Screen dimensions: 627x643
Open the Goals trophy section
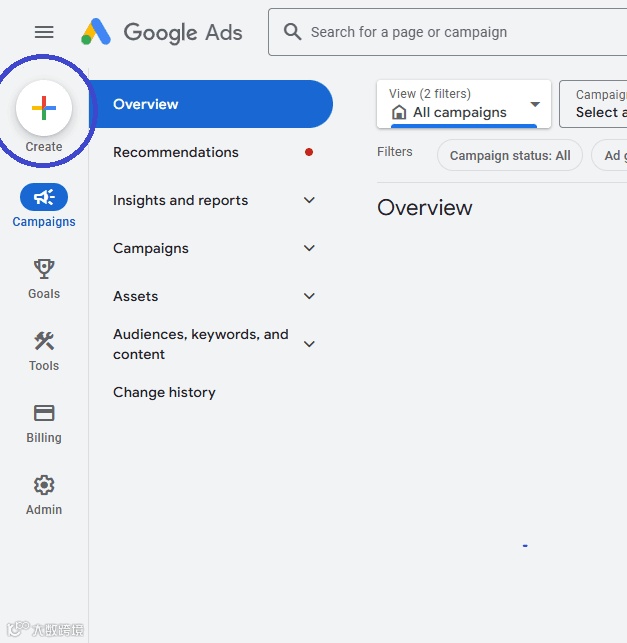(44, 279)
